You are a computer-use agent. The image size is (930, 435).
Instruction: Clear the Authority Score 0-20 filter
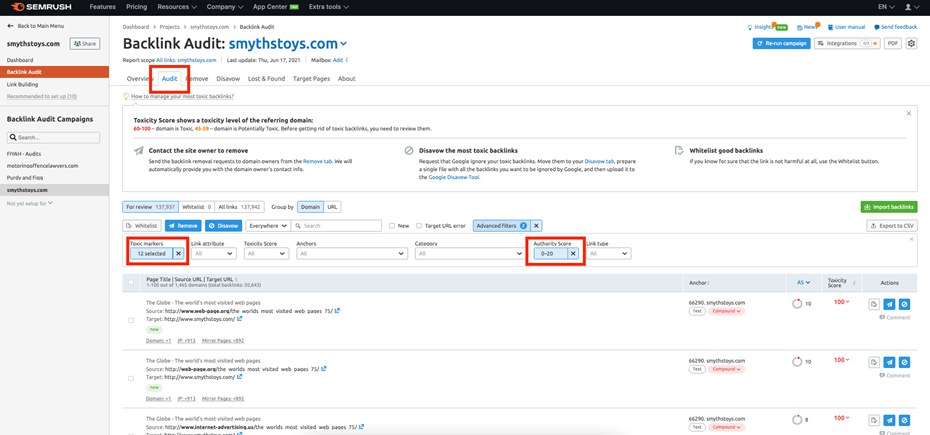pyautogui.click(x=573, y=253)
